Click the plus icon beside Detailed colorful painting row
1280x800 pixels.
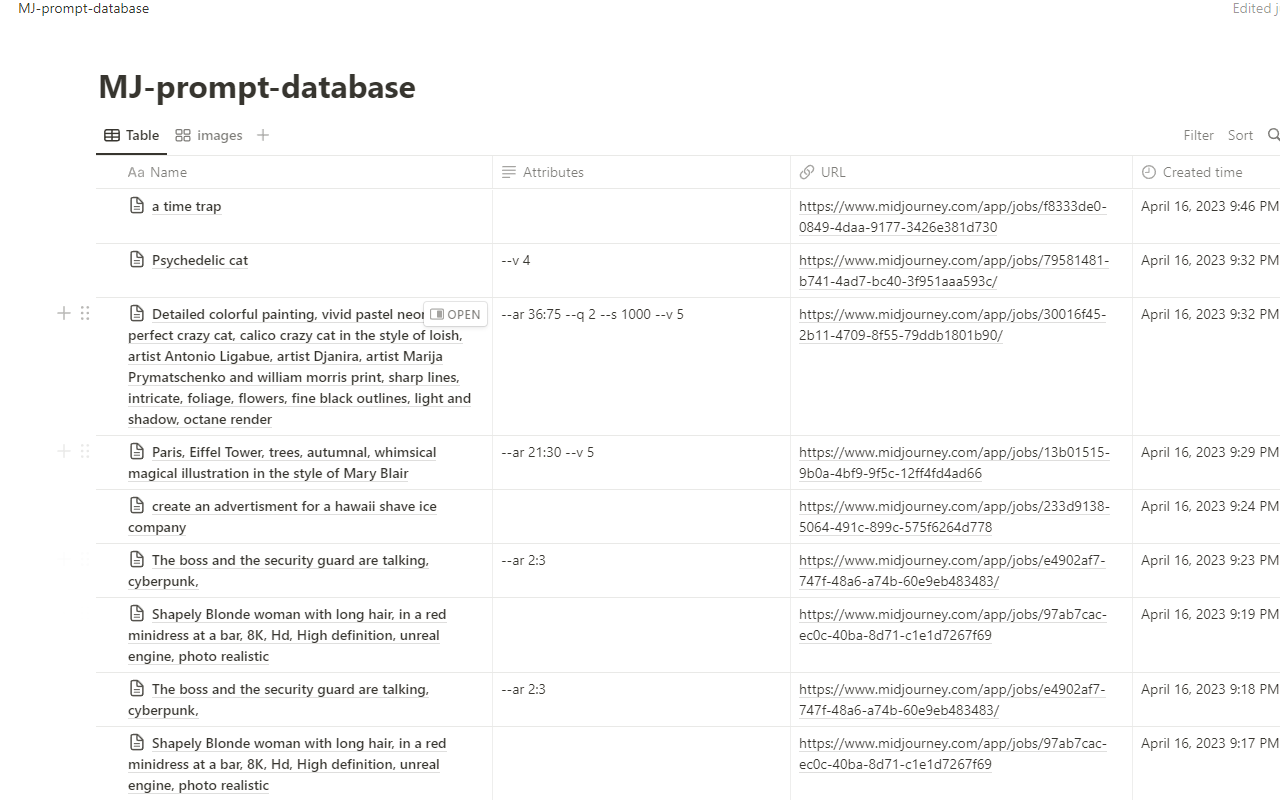point(64,313)
